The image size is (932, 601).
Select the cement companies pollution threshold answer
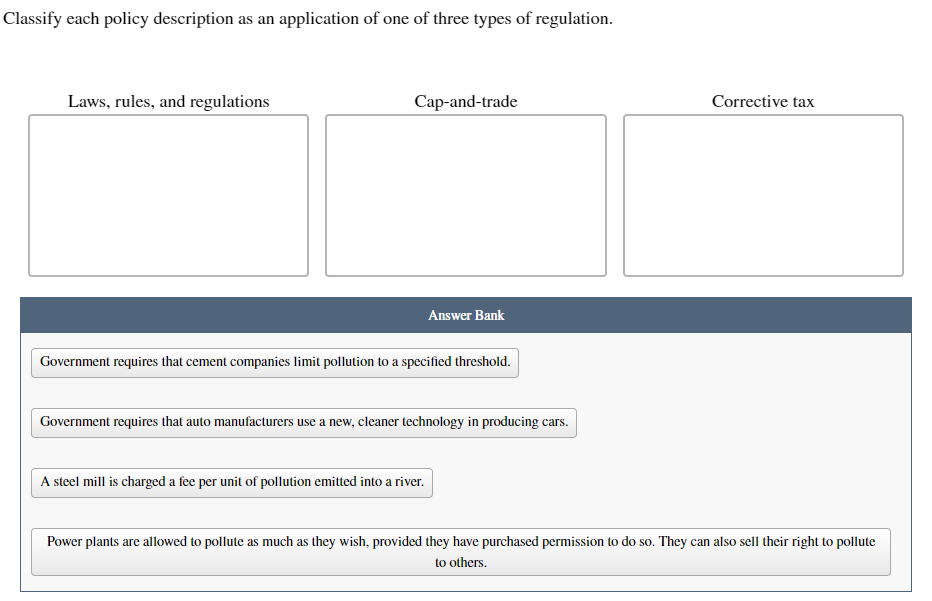pos(274,362)
